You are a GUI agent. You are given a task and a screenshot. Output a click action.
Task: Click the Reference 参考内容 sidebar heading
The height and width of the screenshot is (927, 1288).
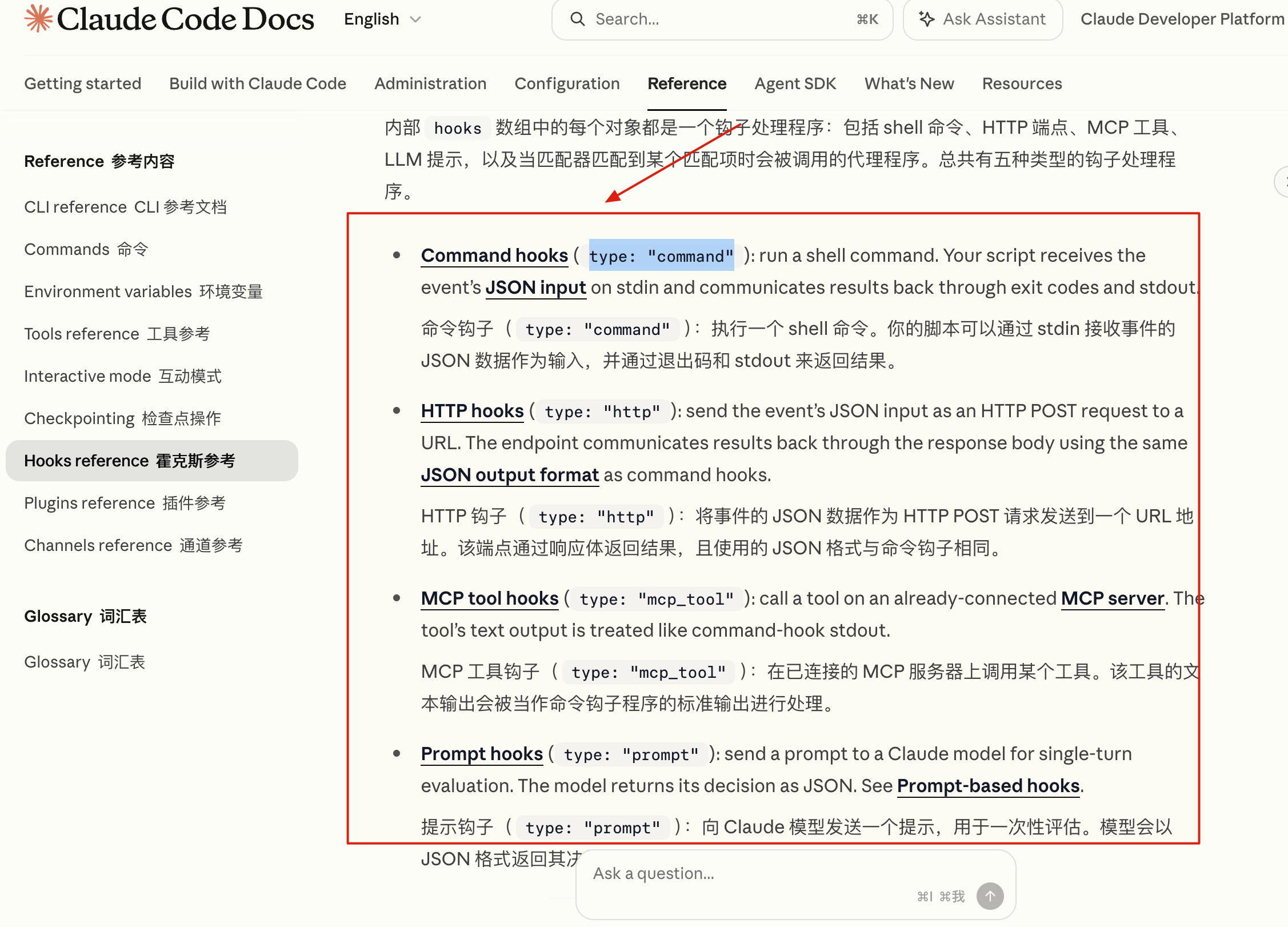[x=99, y=161]
